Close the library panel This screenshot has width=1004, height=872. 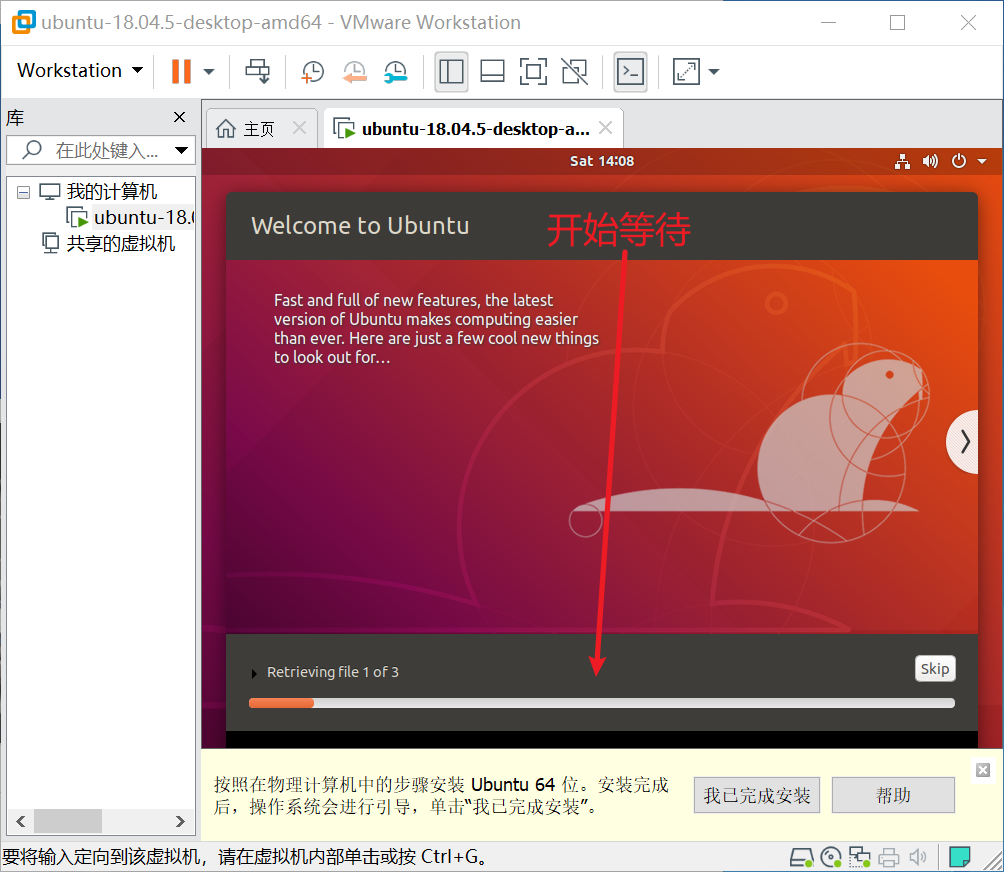[179, 117]
